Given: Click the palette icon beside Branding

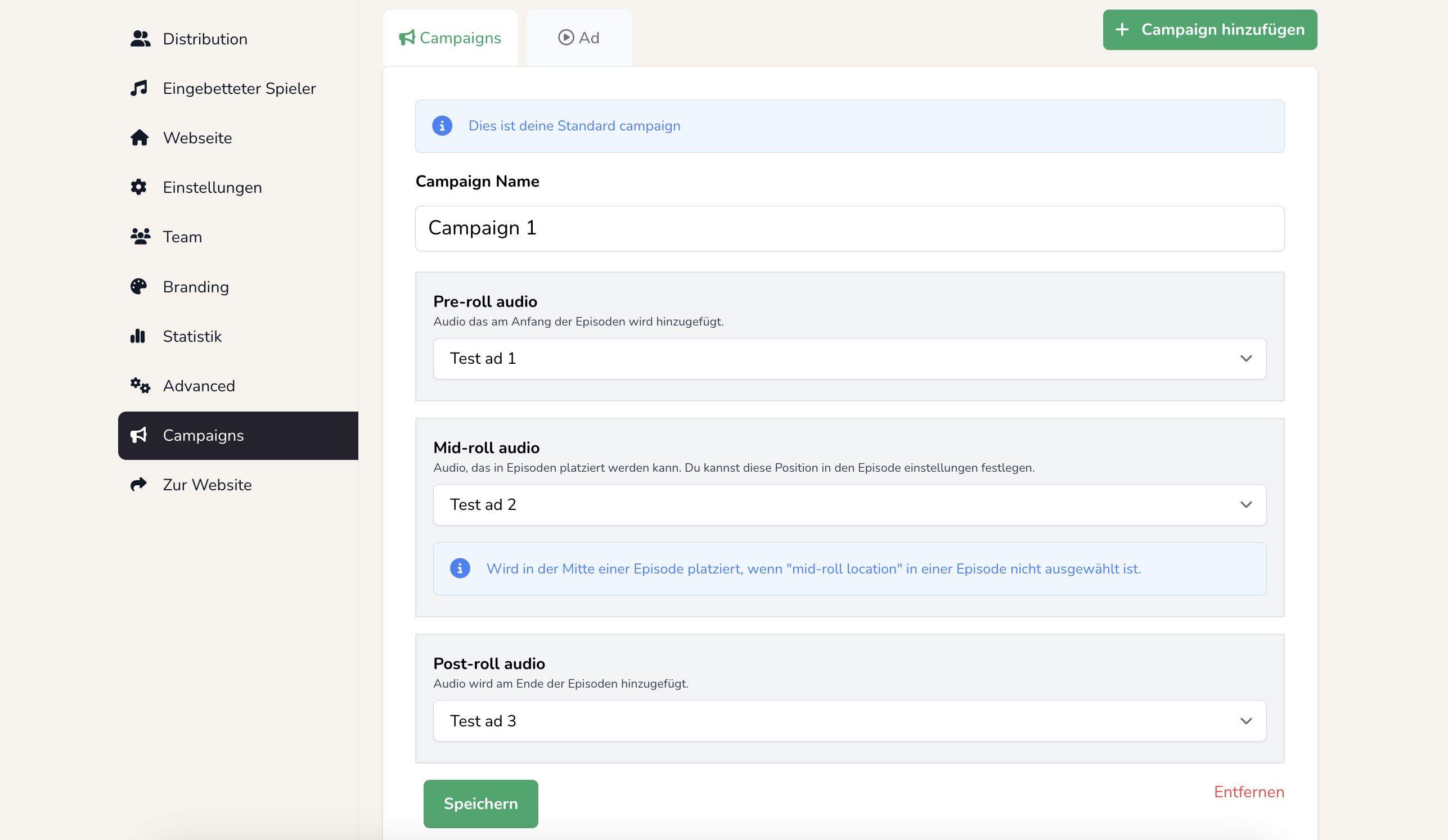Looking at the screenshot, I should click(138, 287).
